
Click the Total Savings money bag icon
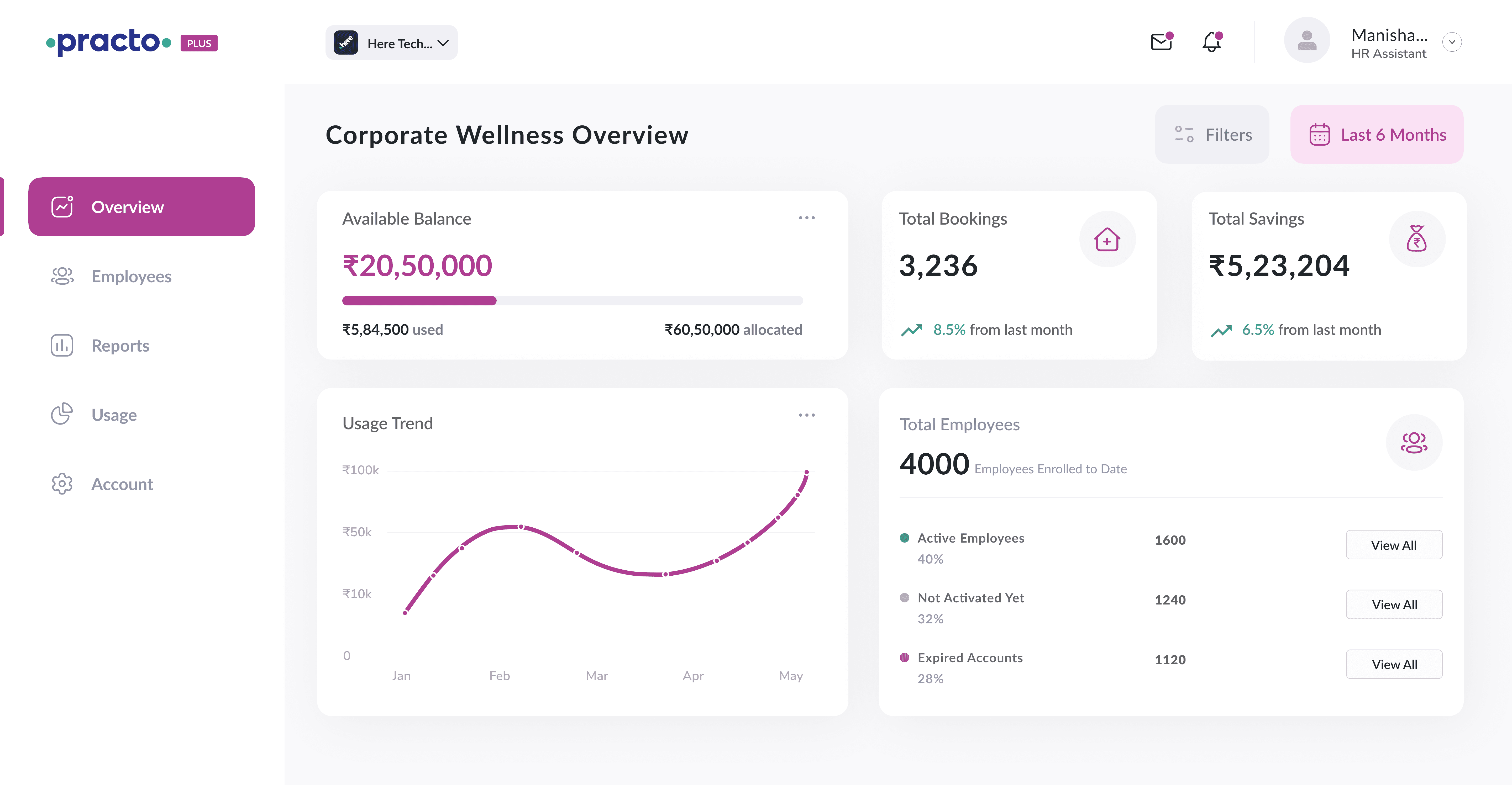pos(1416,239)
